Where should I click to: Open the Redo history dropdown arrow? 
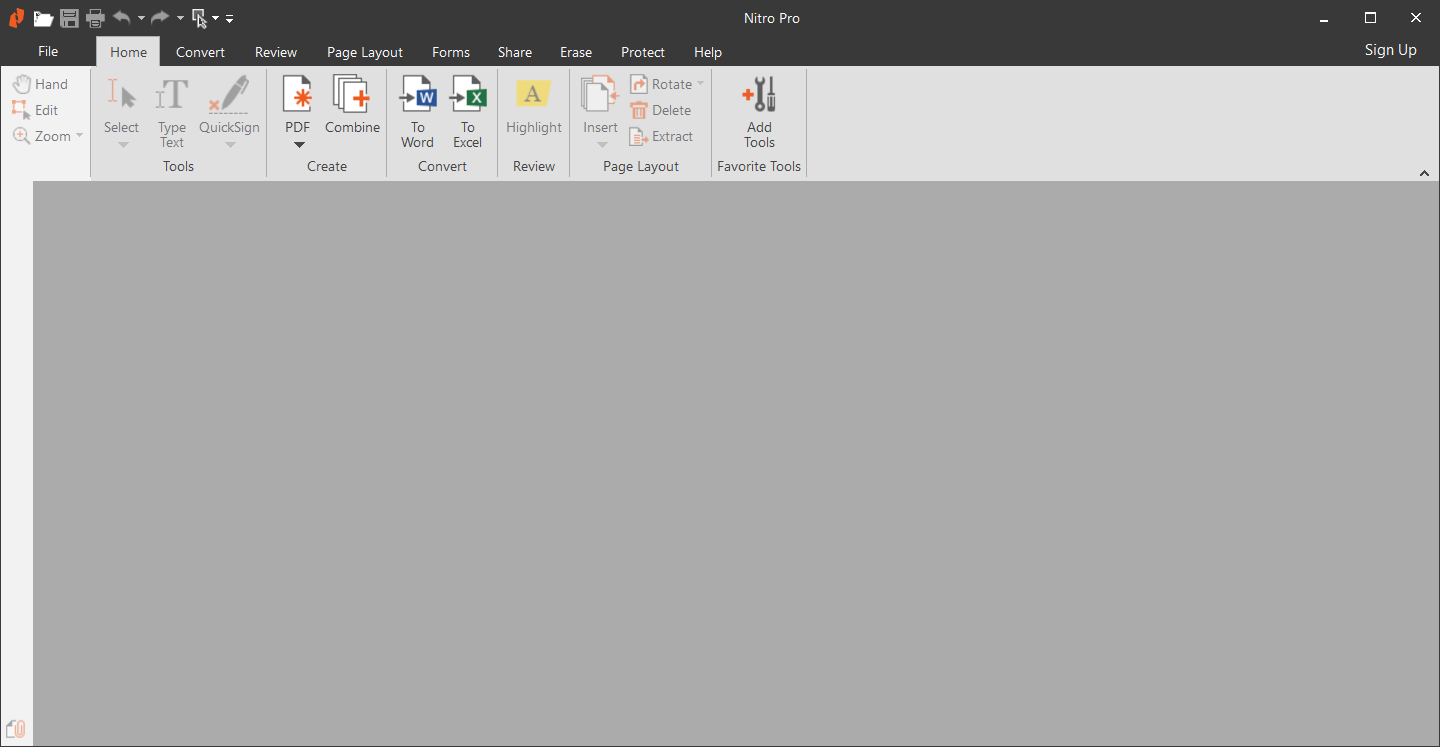(180, 18)
